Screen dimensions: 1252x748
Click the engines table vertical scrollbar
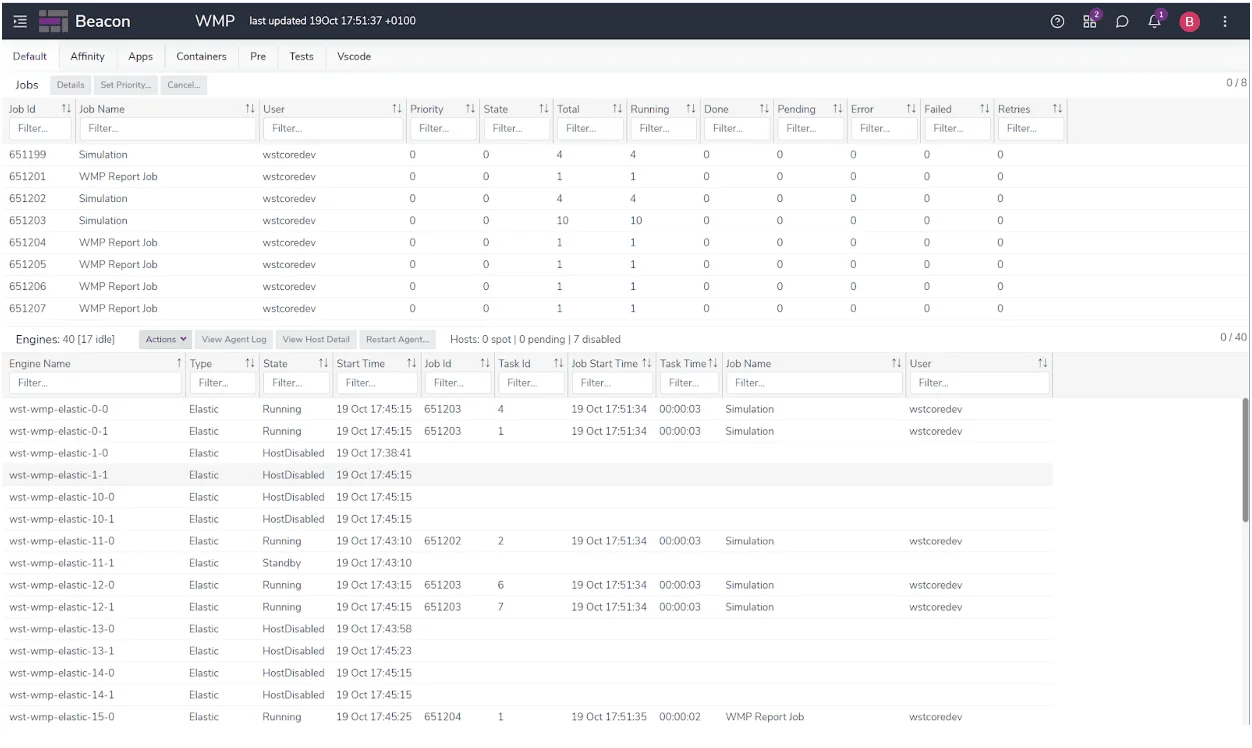pyautogui.click(x=1244, y=458)
